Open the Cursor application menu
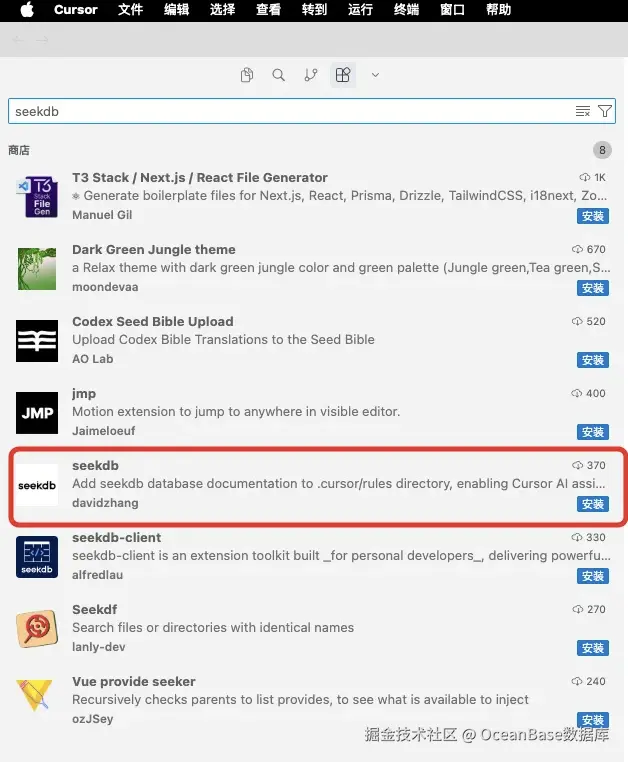Screen dimensions: 628x762 (75, 10)
